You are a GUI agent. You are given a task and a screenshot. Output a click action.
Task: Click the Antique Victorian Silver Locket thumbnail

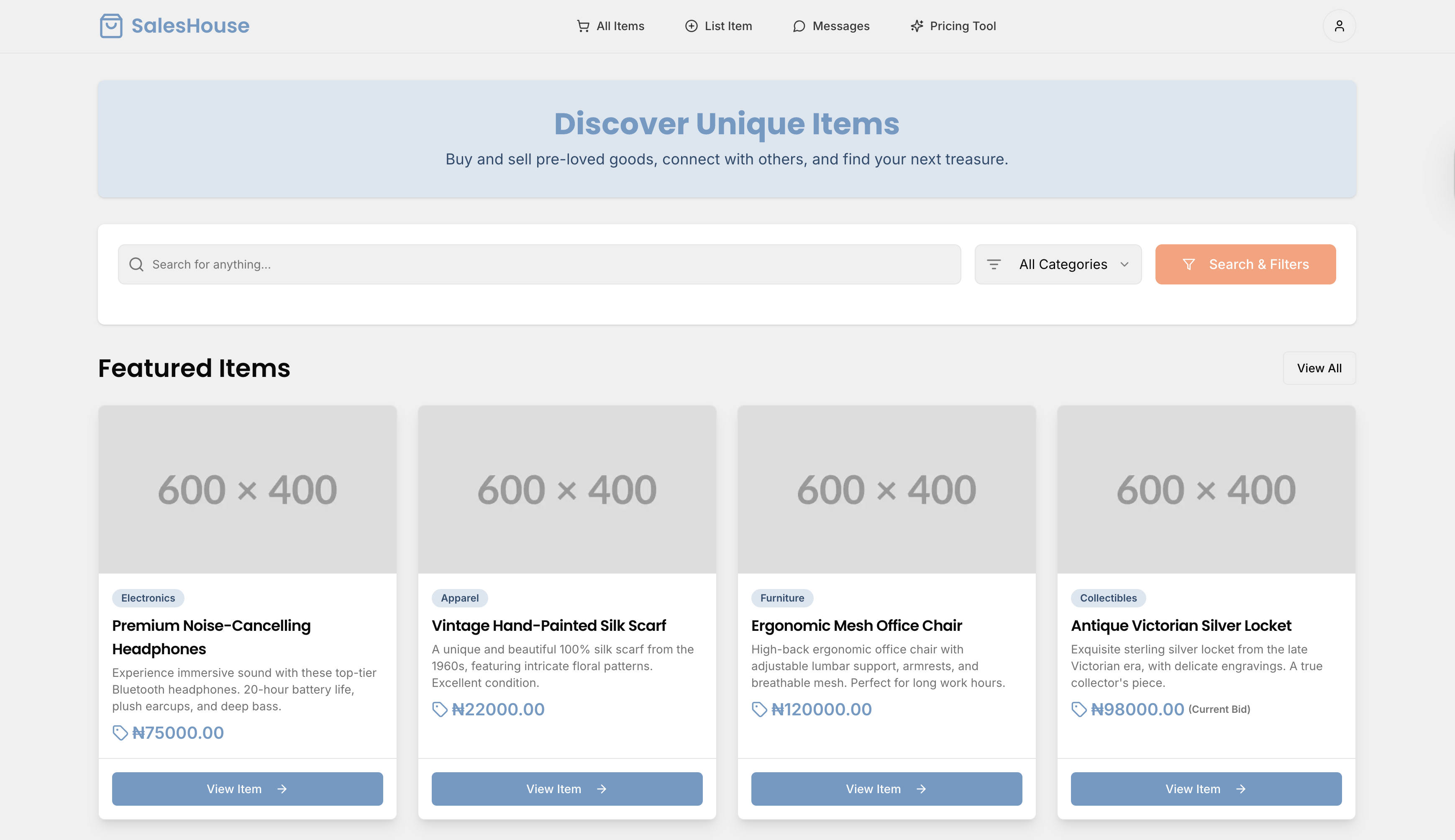1206,489
